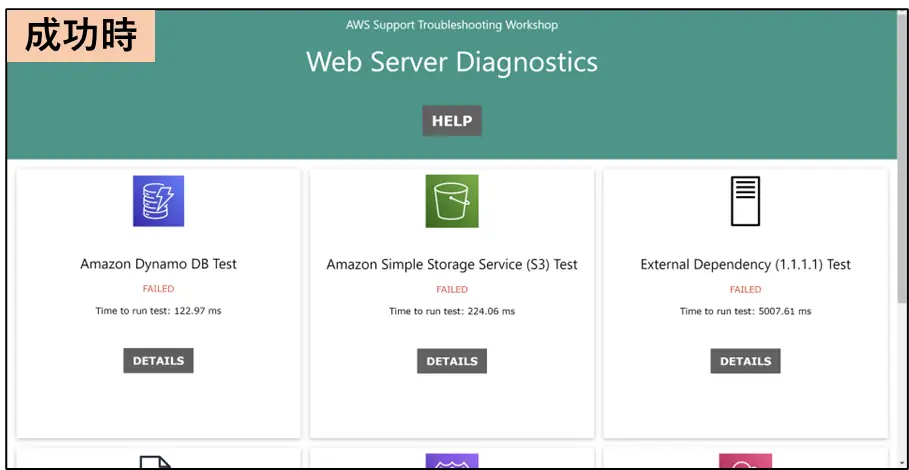Click the 'Amazon Dynamo DB Test' title
Screen dimensions: 909x470
[158, 264]
